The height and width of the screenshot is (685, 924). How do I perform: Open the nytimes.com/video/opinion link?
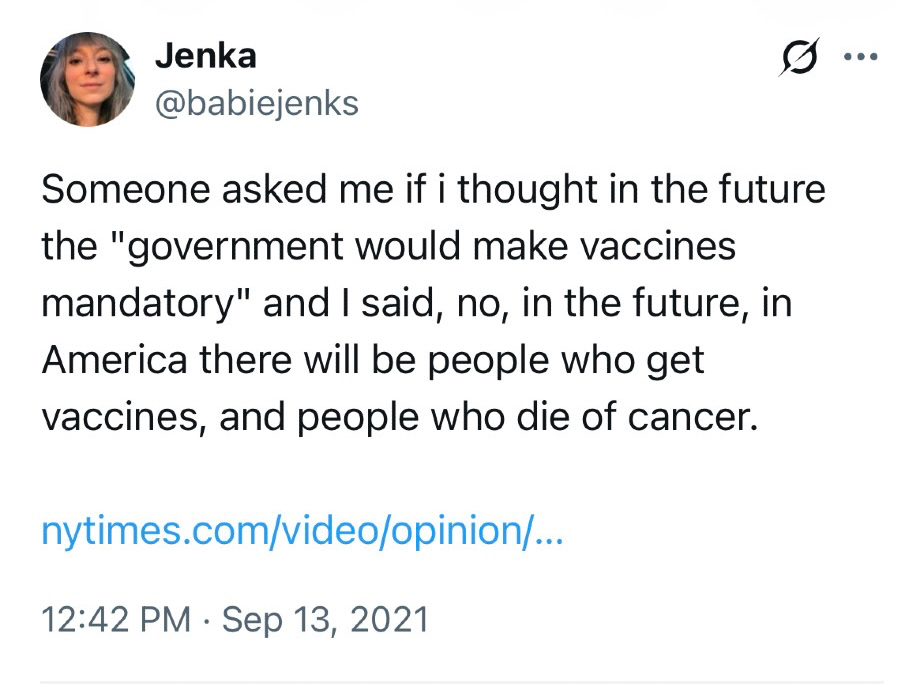[302, 530]
